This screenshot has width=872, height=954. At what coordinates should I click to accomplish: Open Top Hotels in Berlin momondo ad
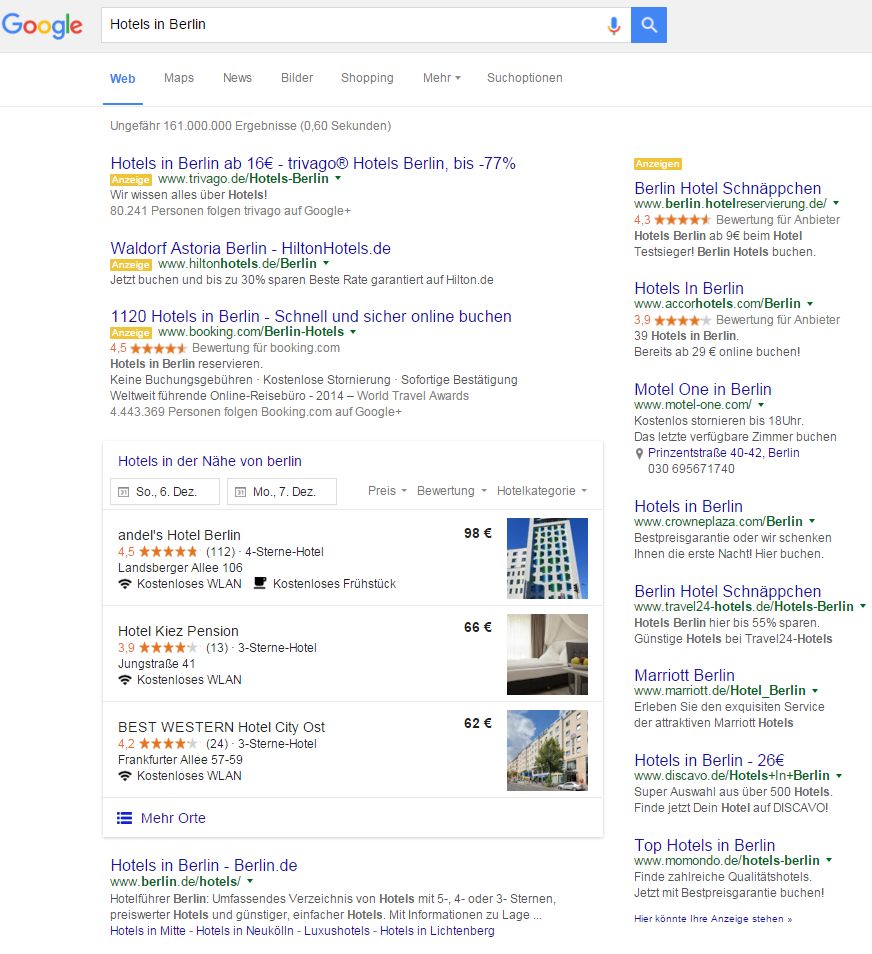[x=705, y=846]
